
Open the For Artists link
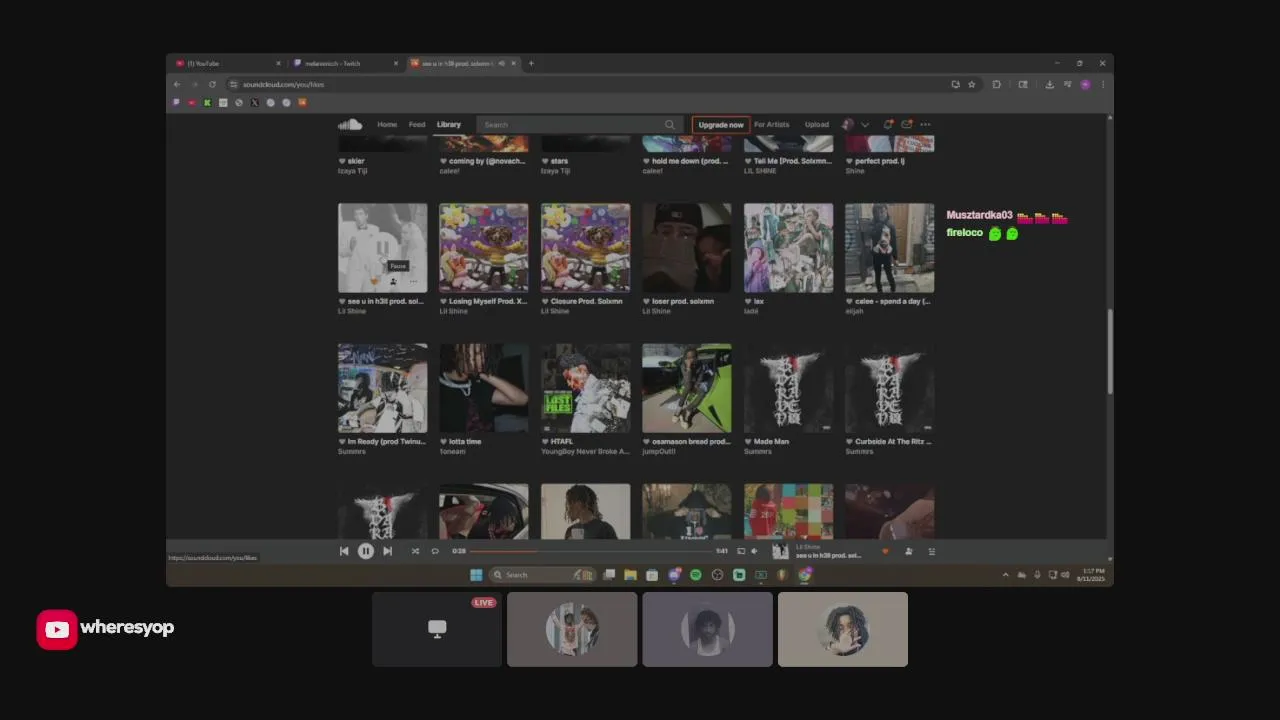(772, 125)
